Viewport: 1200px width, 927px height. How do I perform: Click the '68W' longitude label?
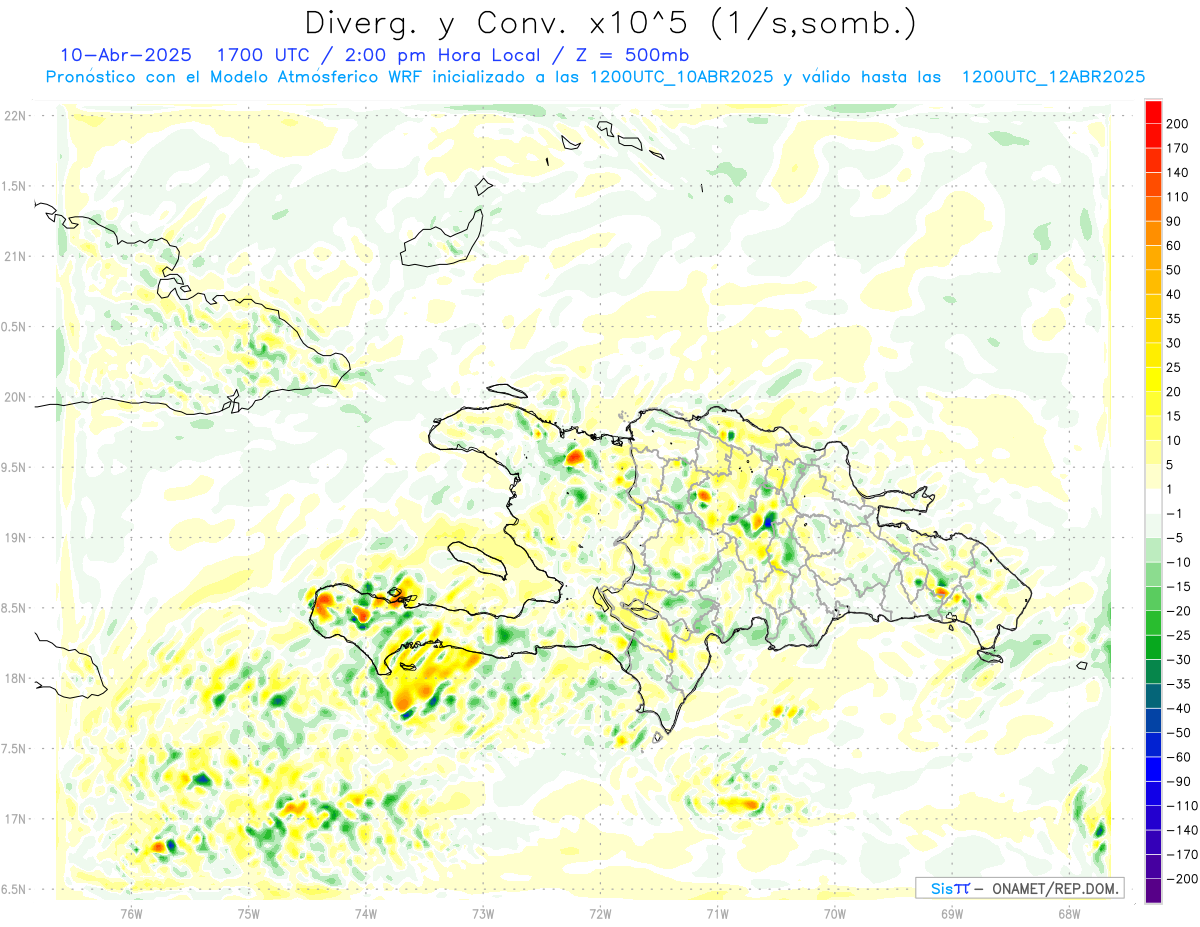(x=1069, y=912)
